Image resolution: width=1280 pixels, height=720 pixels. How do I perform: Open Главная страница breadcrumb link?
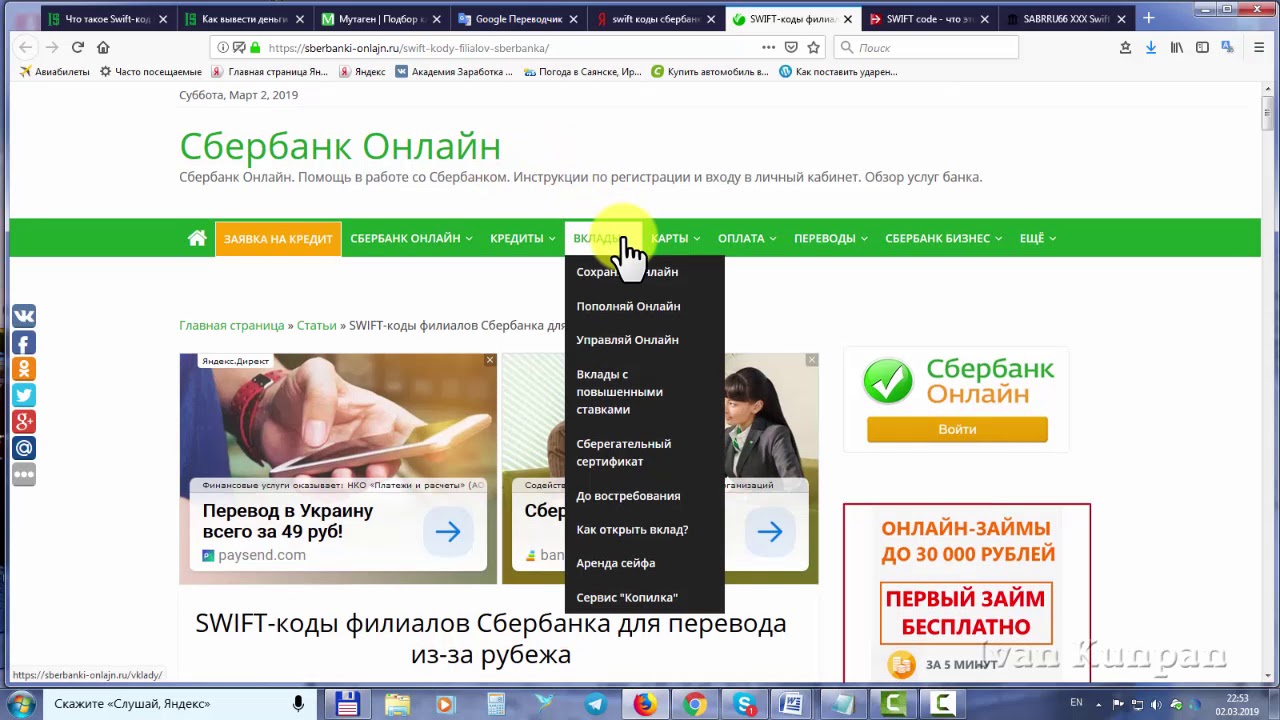pos(232,325)
